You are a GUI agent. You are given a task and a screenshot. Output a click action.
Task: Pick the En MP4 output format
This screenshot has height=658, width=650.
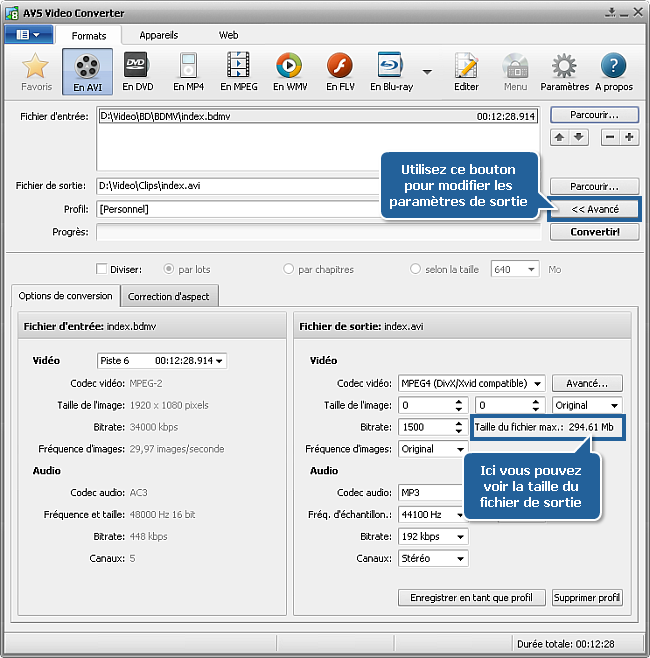(187, 71)
